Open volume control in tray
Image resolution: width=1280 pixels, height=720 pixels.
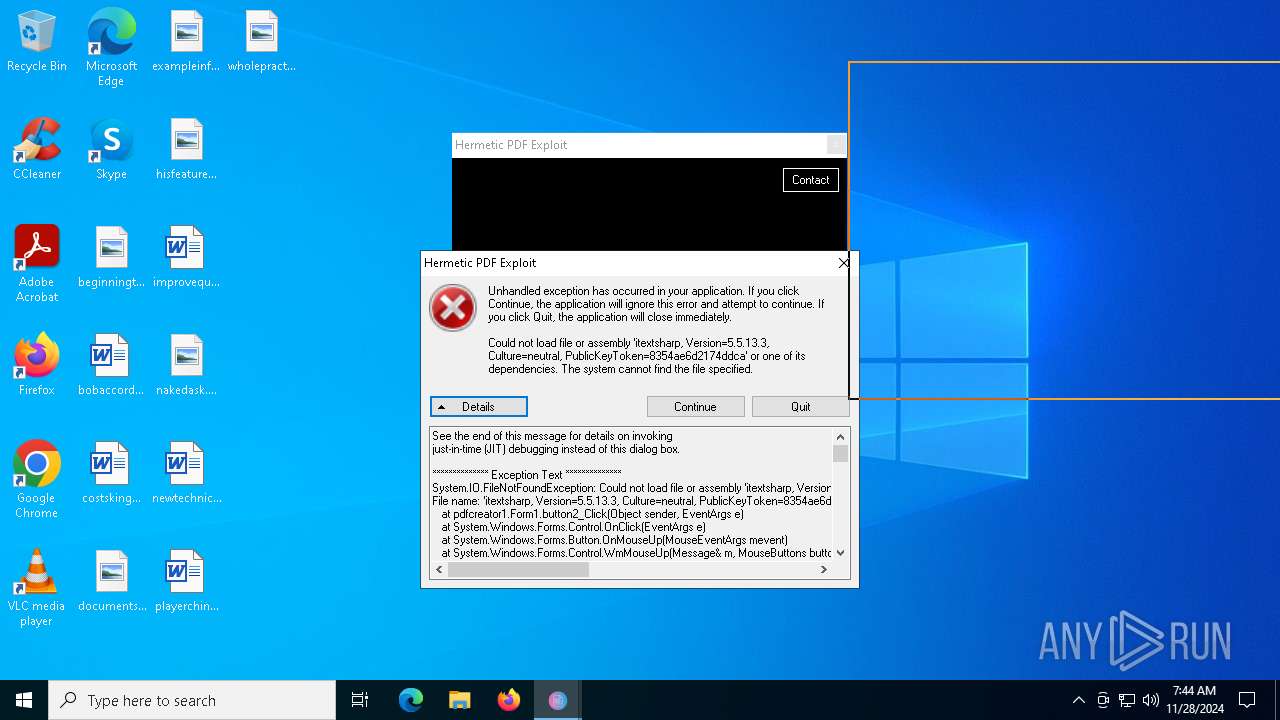pos(1151,700)
